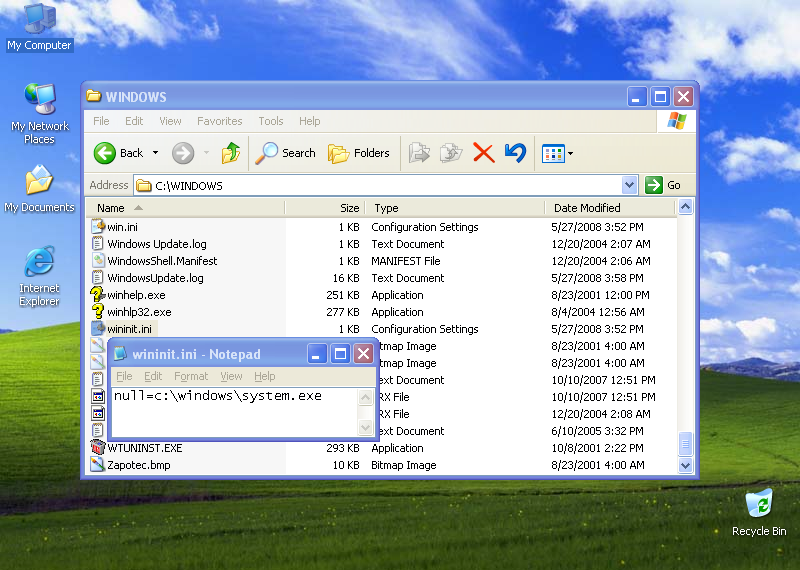The image size is (800, 570).
Task: Click the green Back arrow button
Action: point(105,153)
